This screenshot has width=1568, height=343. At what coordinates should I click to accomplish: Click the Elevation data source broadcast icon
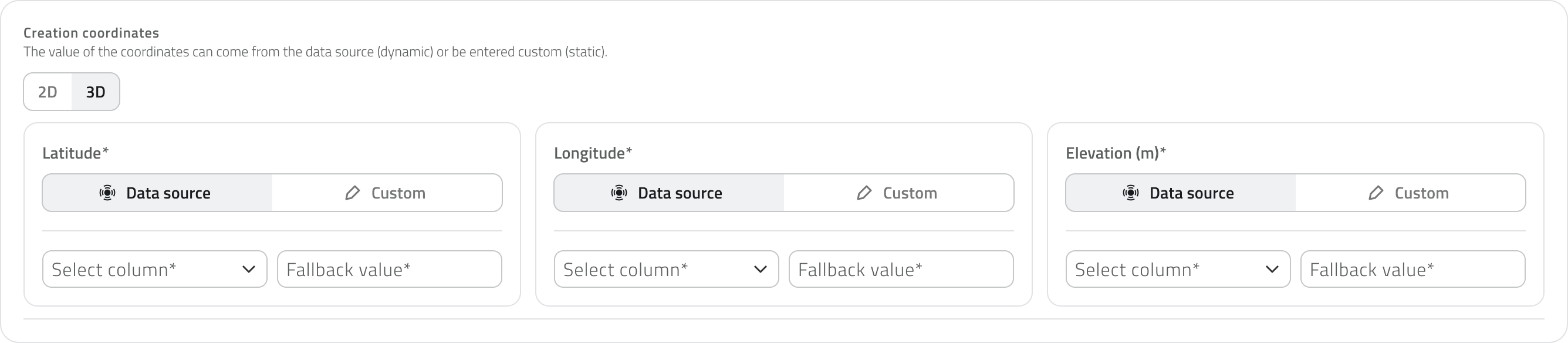[1131, 193]
